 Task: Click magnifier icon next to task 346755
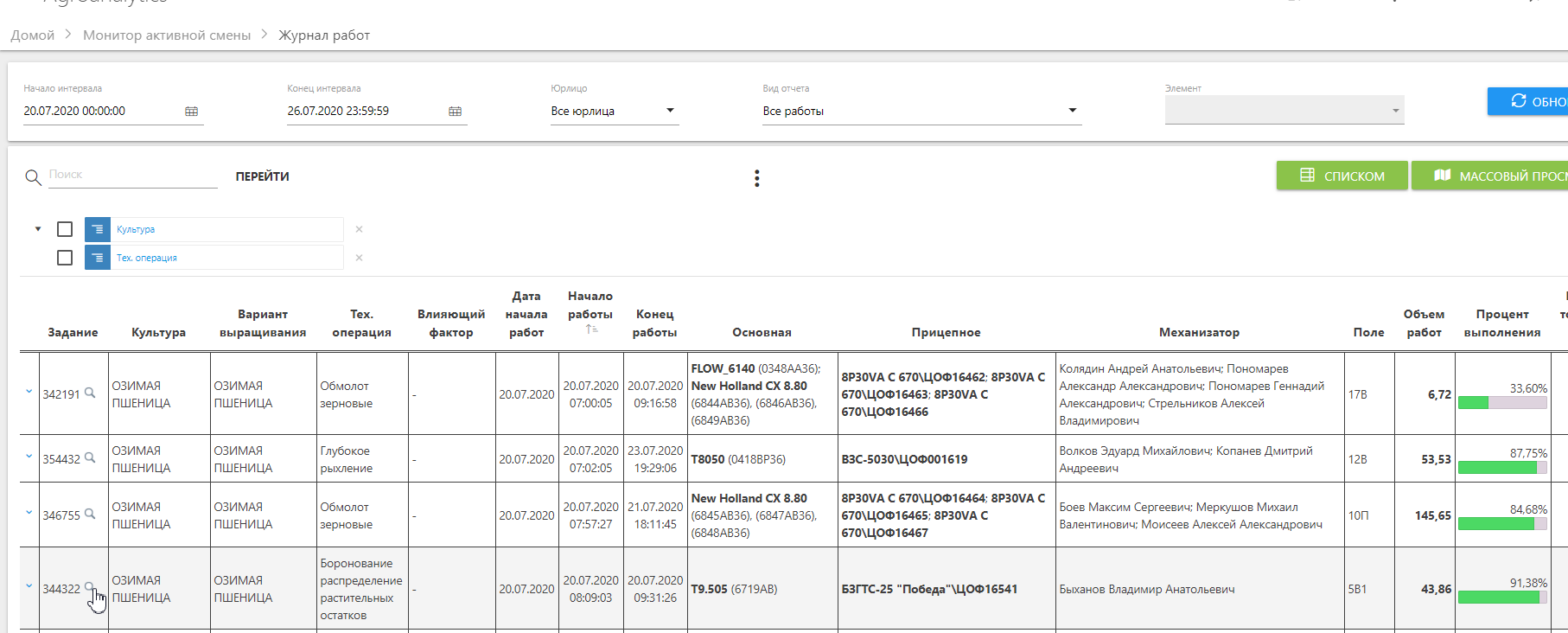90,515
